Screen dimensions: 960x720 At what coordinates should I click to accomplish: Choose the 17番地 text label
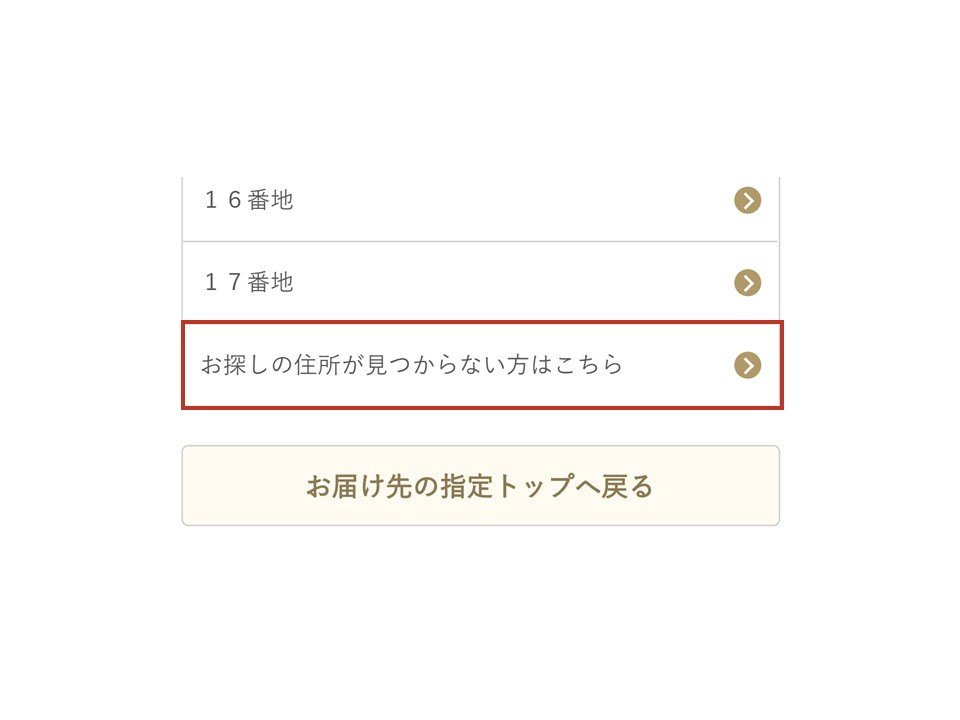(x=249, y=283)
